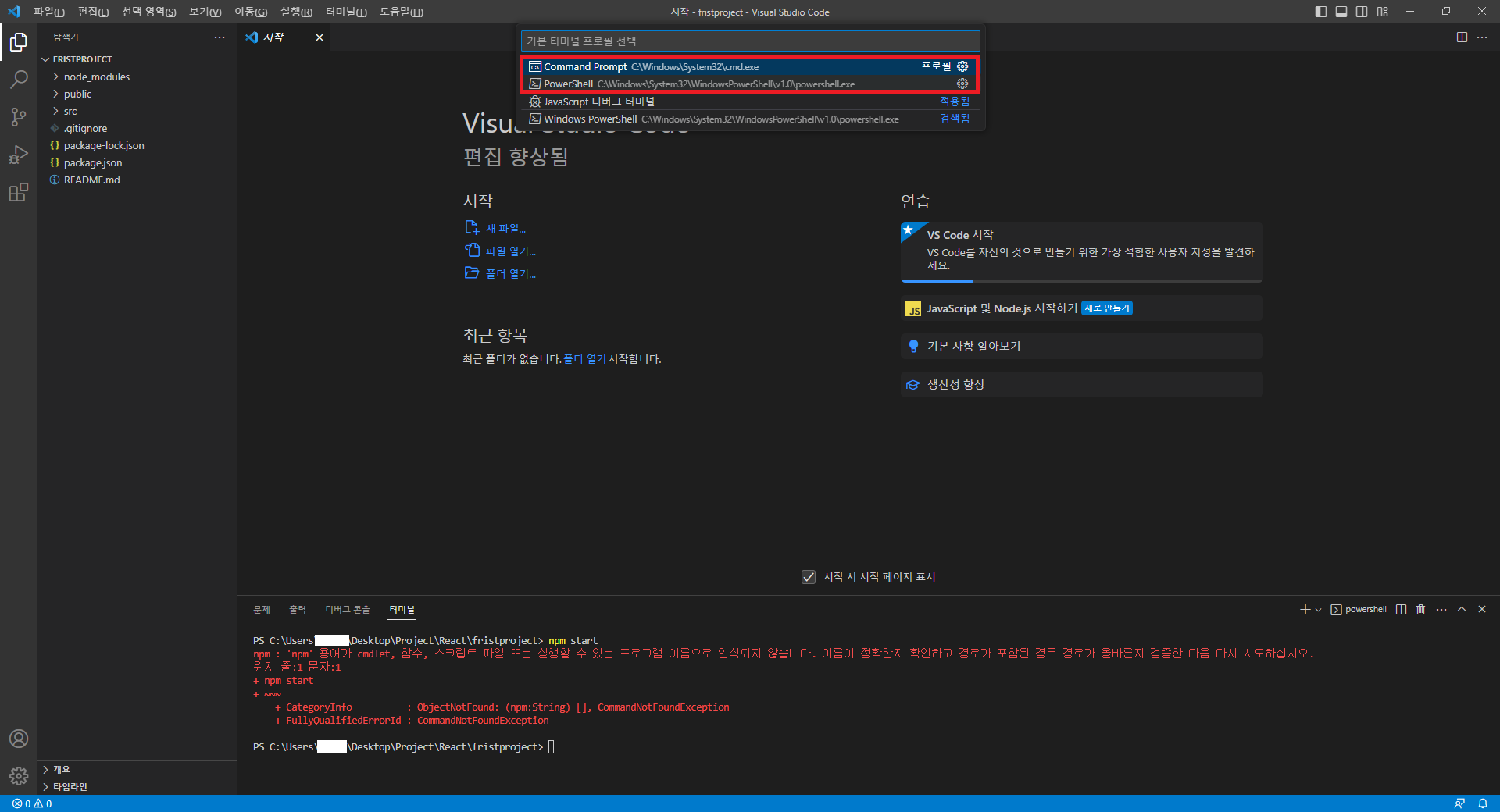This screenshot has width=1500, height=812.
Task: Configure Command Prompt profile gear
Action: [x=962, y=66]
